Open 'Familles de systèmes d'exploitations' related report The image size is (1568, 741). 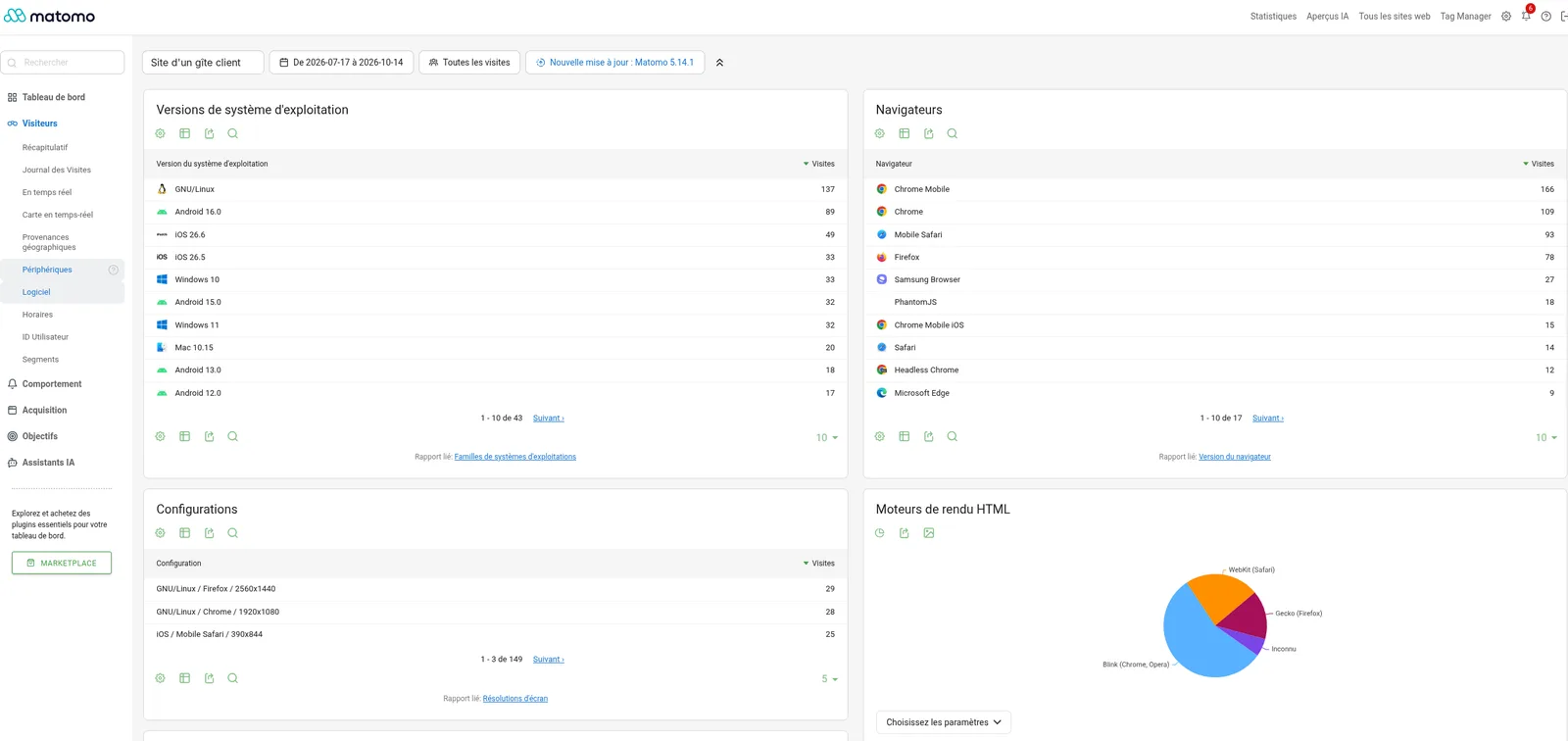pos(515,457)
